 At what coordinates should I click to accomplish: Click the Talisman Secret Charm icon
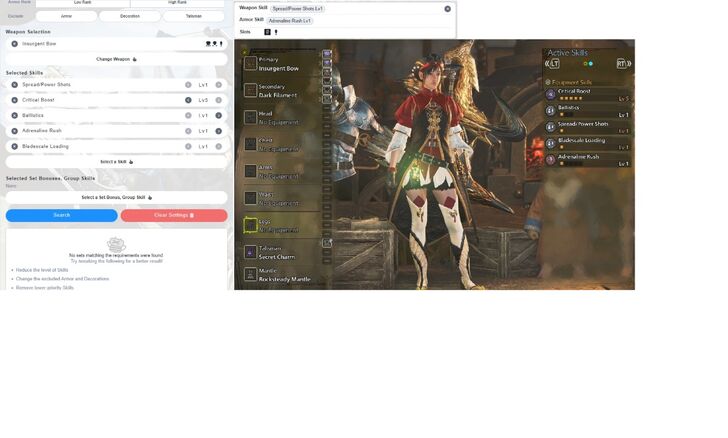pos(251,253)
